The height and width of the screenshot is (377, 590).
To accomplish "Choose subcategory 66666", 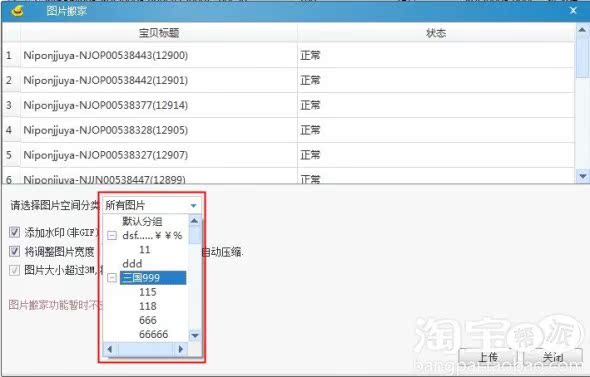I will pyautogui.click(x=154, y=334).
